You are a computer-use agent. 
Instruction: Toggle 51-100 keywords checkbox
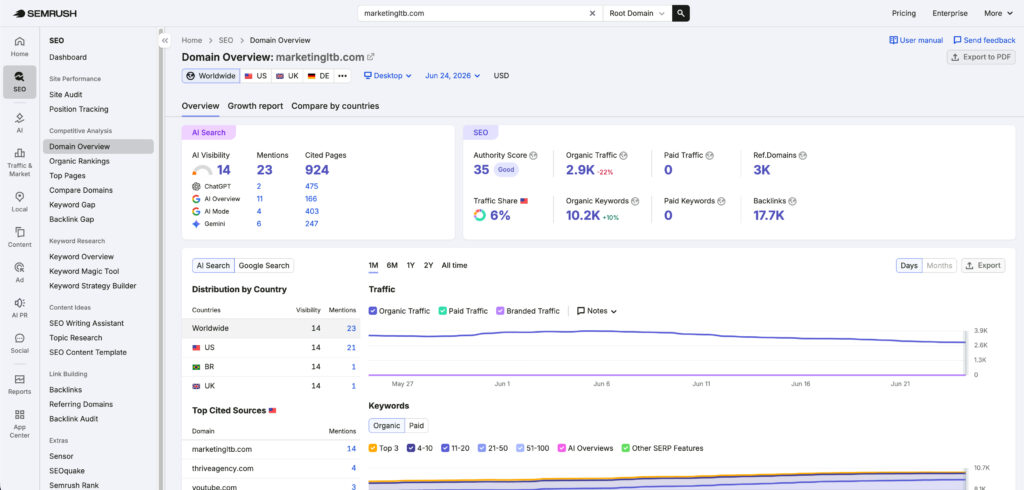[520, 448]
